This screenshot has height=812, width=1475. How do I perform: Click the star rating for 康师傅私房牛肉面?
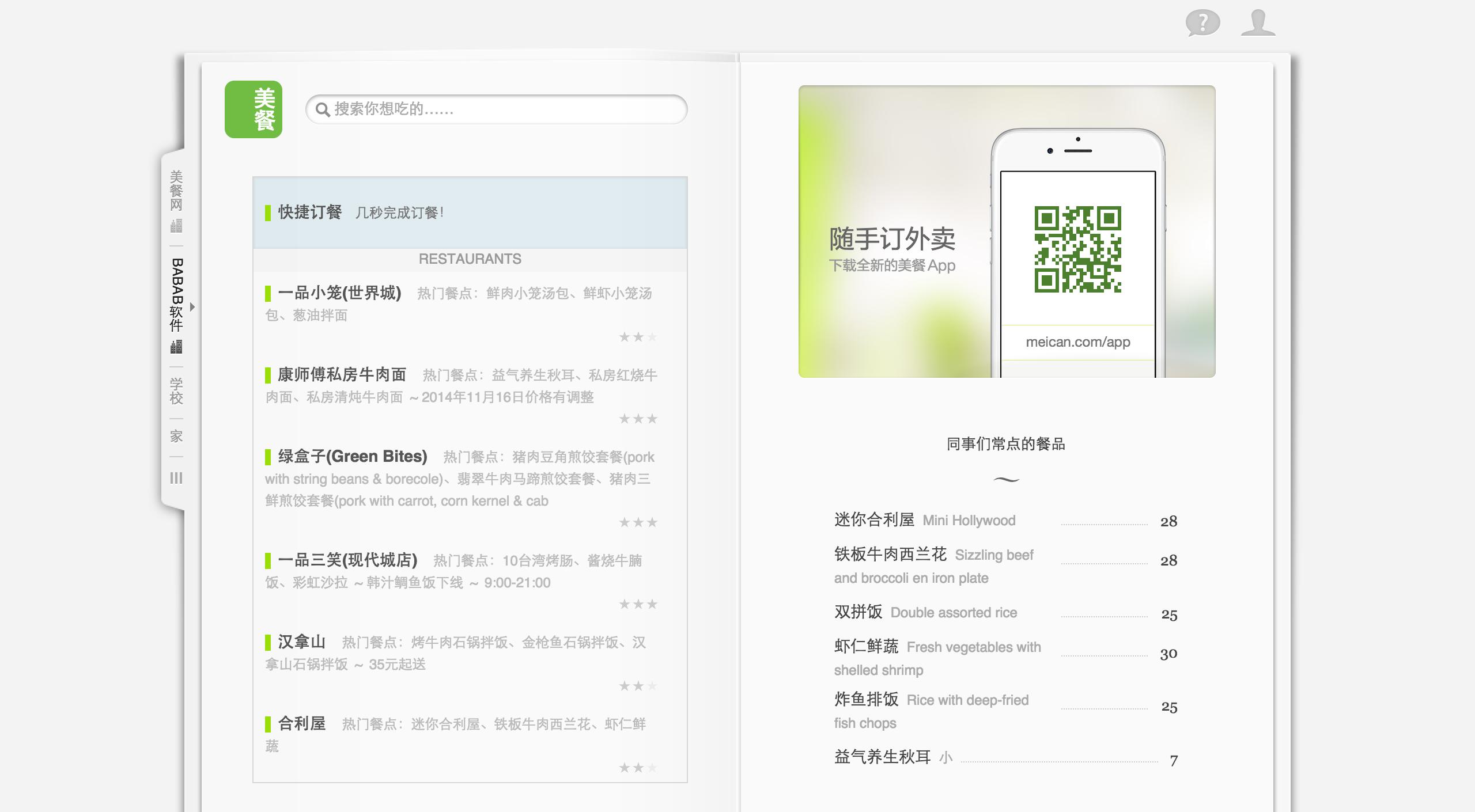[x=638, y=419]
